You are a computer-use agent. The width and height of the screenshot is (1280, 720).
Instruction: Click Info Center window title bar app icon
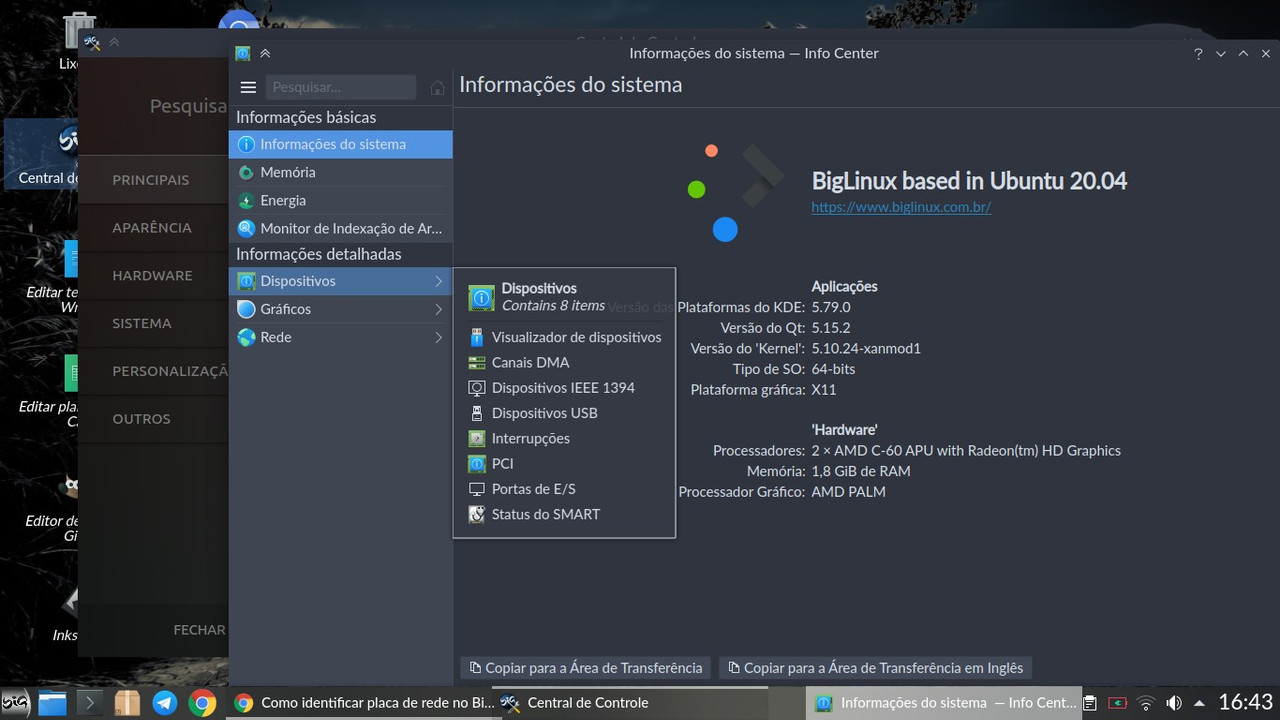click(242, 53)
